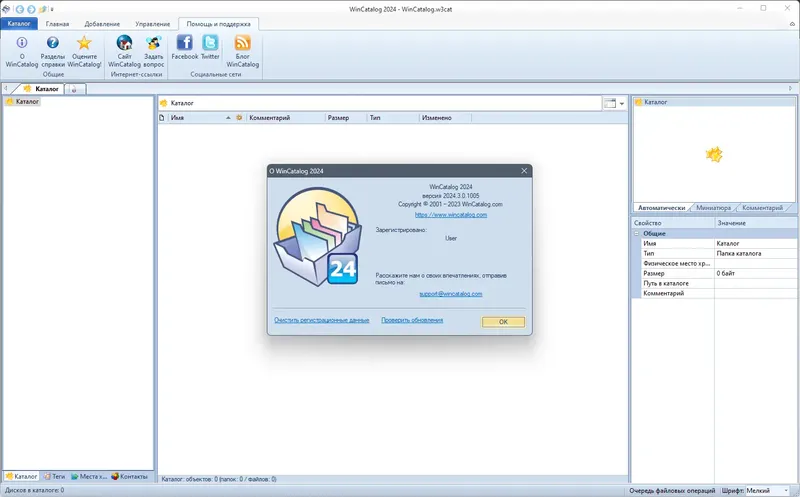Open the О WinCatalog info icon
The height and width of the screenshot is (497, 800).
pyautogui.click(x=21, y=43)
